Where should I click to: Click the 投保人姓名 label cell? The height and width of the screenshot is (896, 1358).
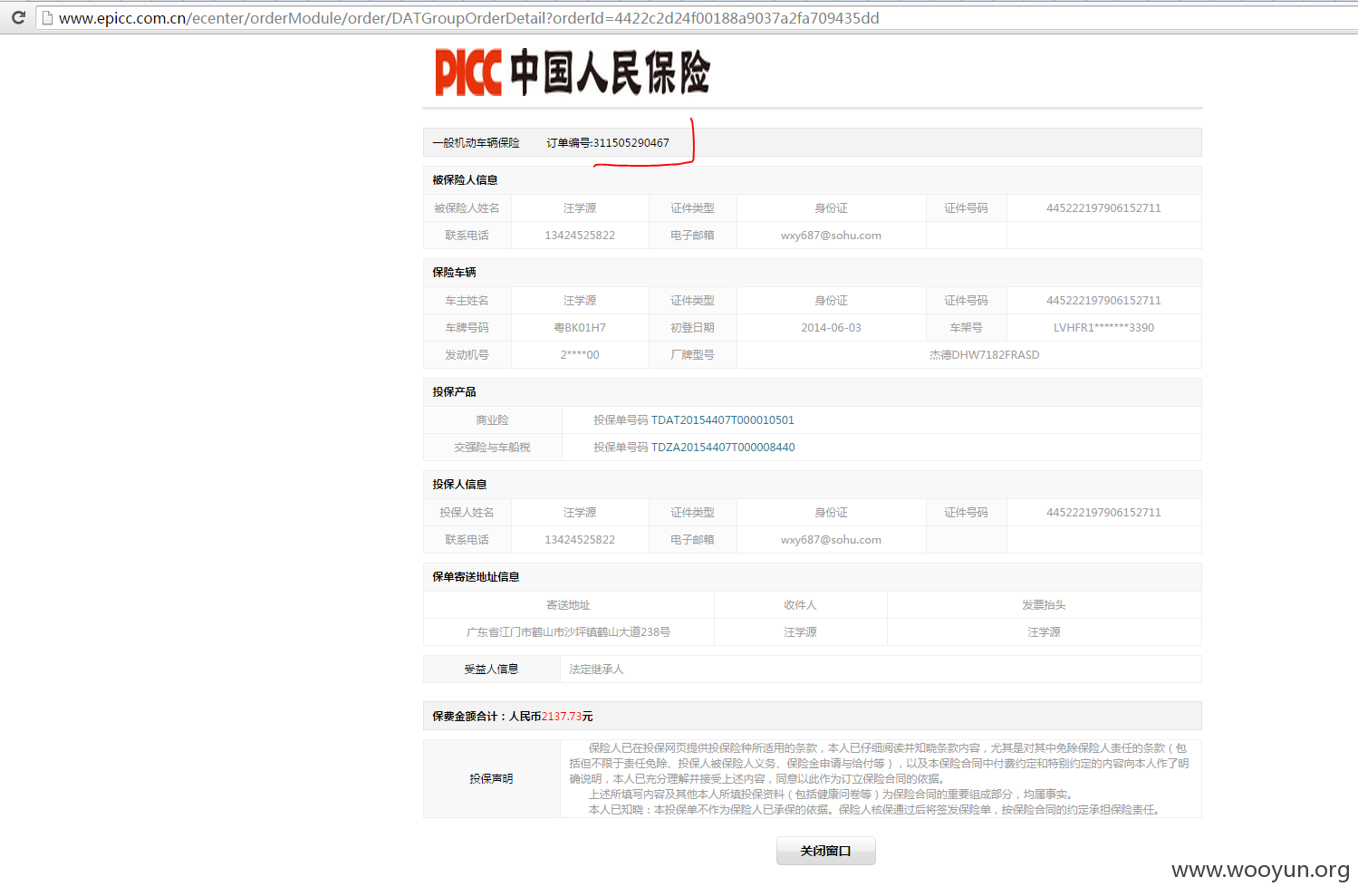click(x=467, y=513)
